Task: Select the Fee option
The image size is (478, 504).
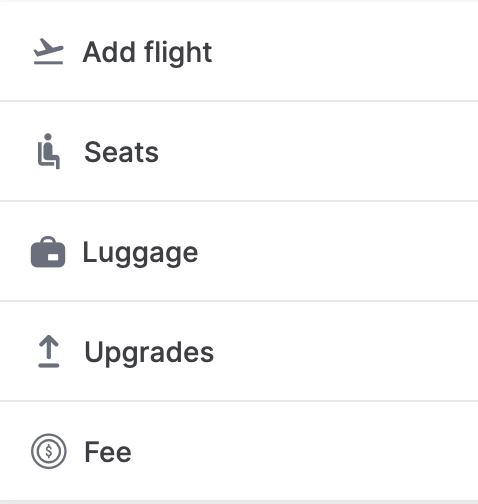Action: point(239,451)
